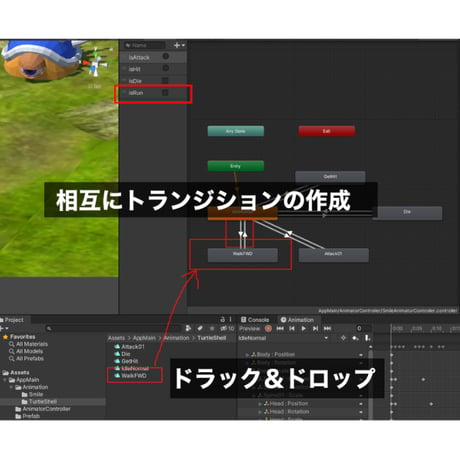Click the current frame number field
Viewport: 460px width, 460px height.
coord(363,328)
